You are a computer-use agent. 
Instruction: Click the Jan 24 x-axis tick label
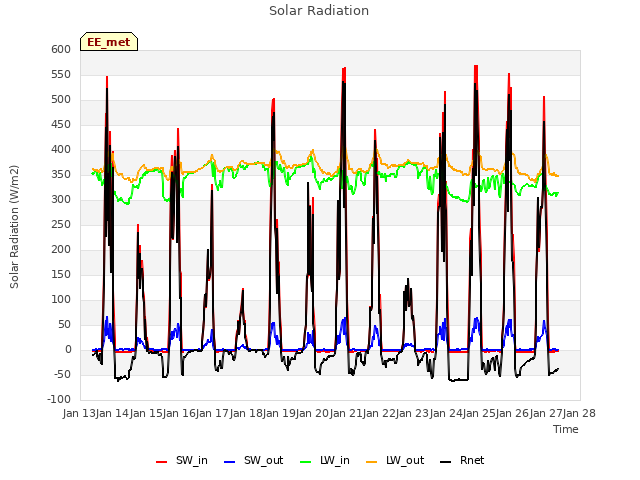446,413
